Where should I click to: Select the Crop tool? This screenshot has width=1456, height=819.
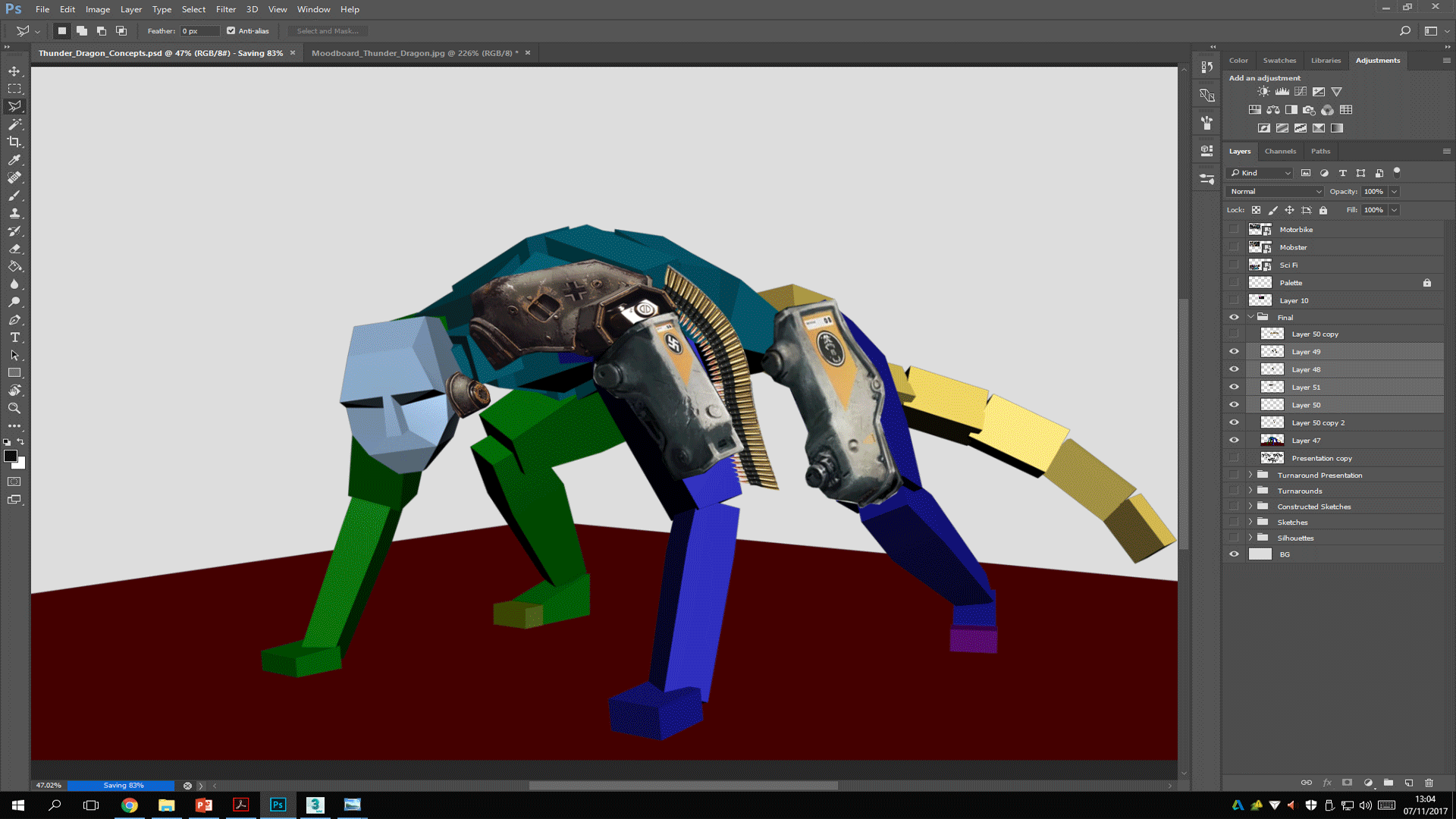(x=14, y=142)
